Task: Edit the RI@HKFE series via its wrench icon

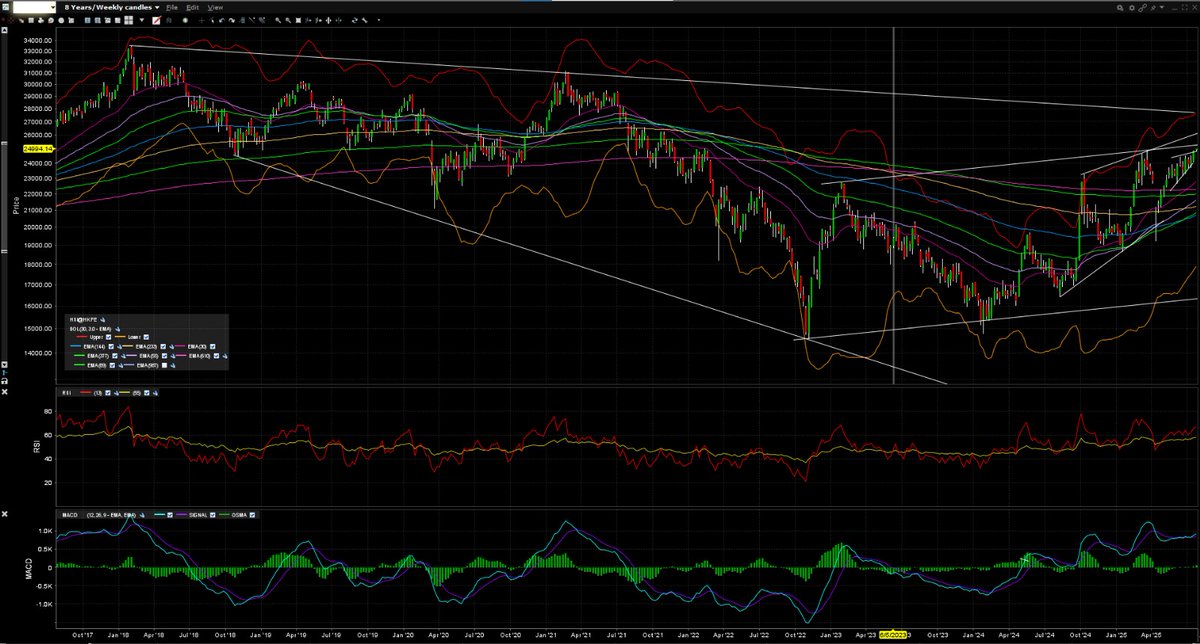Action: [103, 320]
